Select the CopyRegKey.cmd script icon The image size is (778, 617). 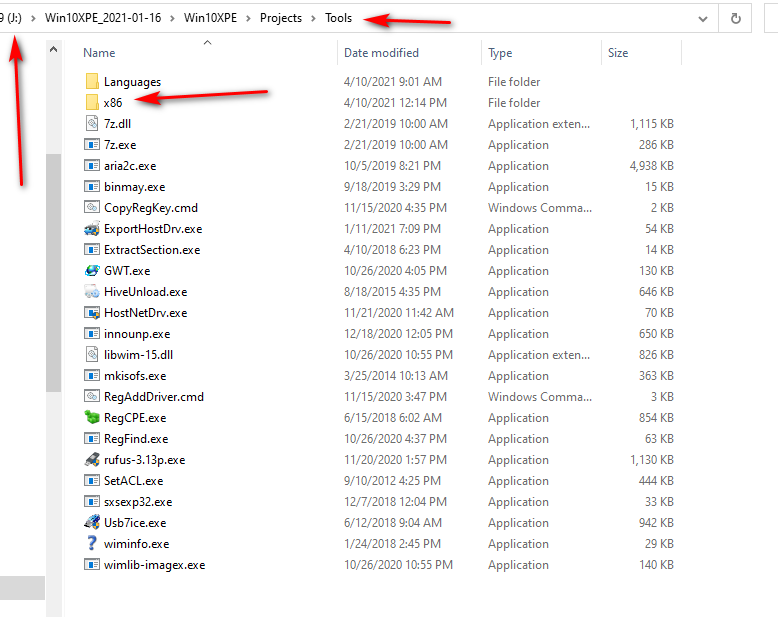(92, 207)
